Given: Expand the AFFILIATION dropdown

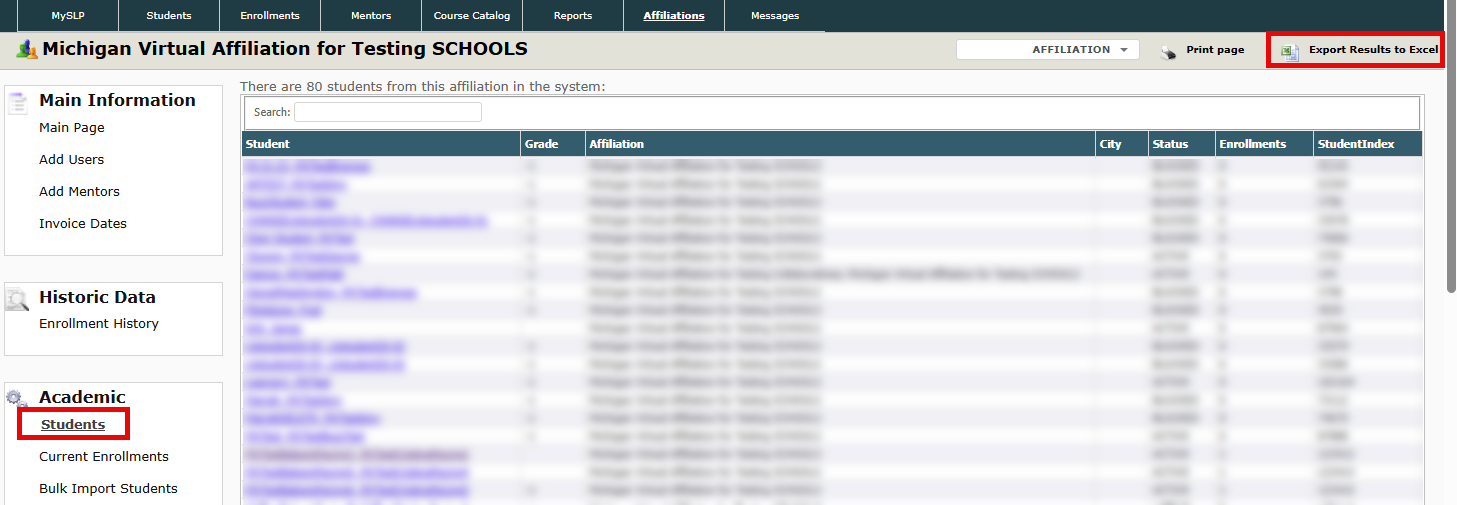Looking at the screenshot, I should (1048, 49).
